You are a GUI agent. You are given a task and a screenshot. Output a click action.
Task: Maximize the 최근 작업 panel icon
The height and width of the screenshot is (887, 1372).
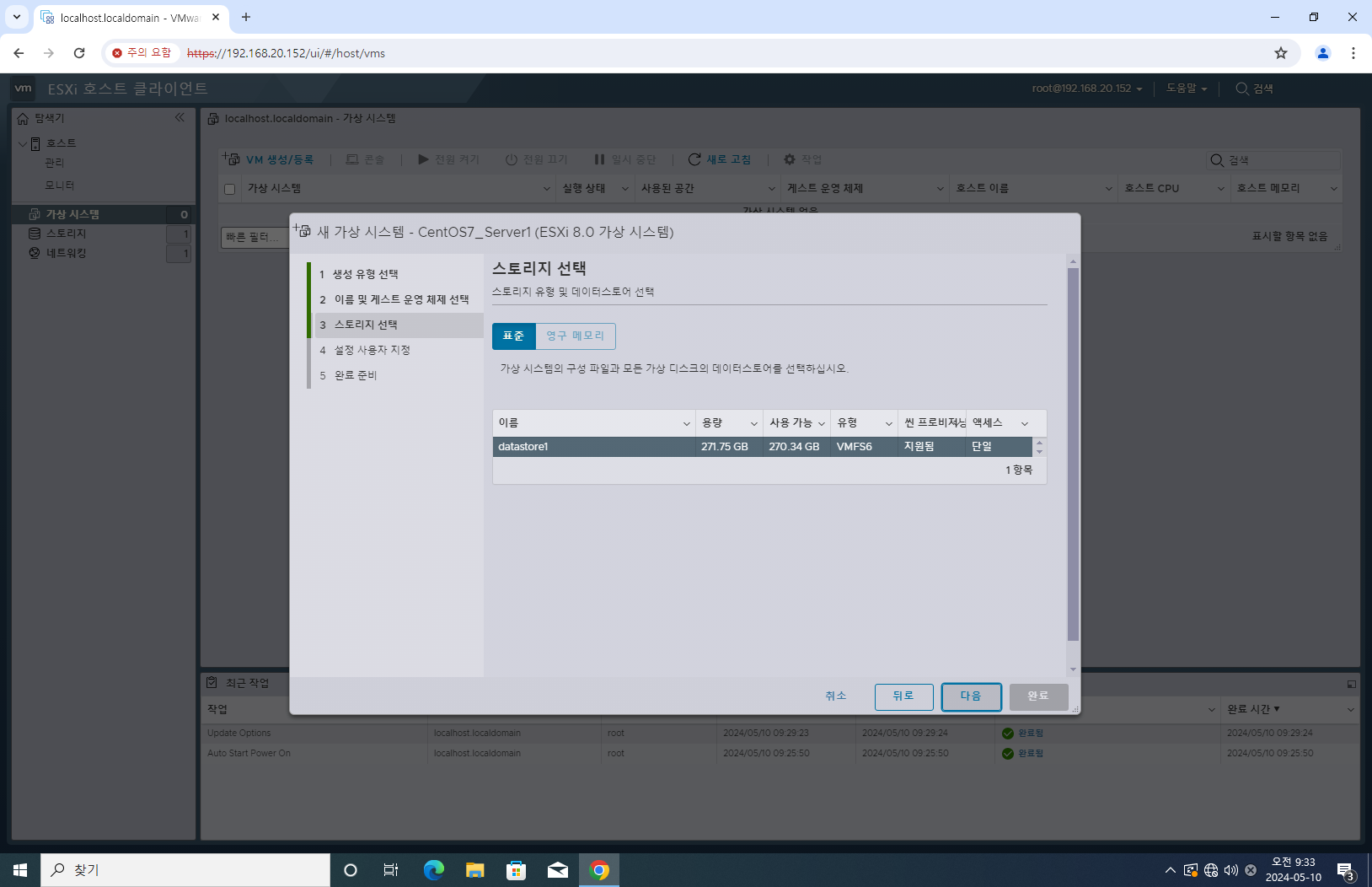[x=1352, y=684]
